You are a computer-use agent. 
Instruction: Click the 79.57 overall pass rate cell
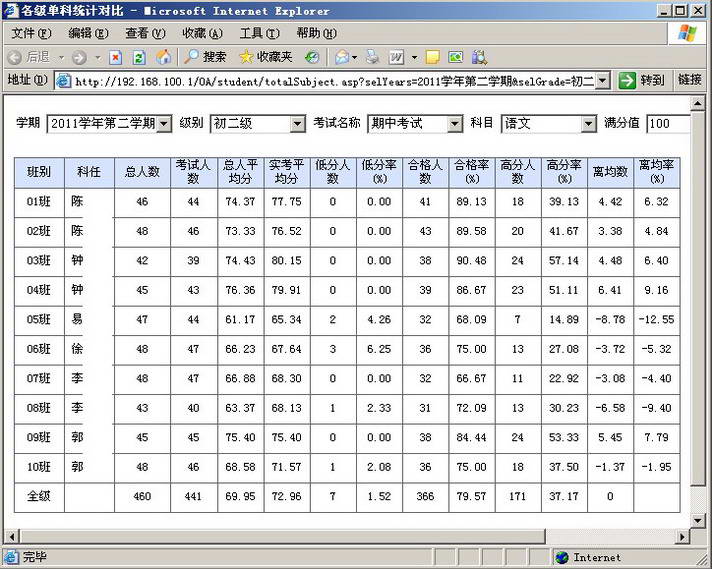[x=471, y=497]
